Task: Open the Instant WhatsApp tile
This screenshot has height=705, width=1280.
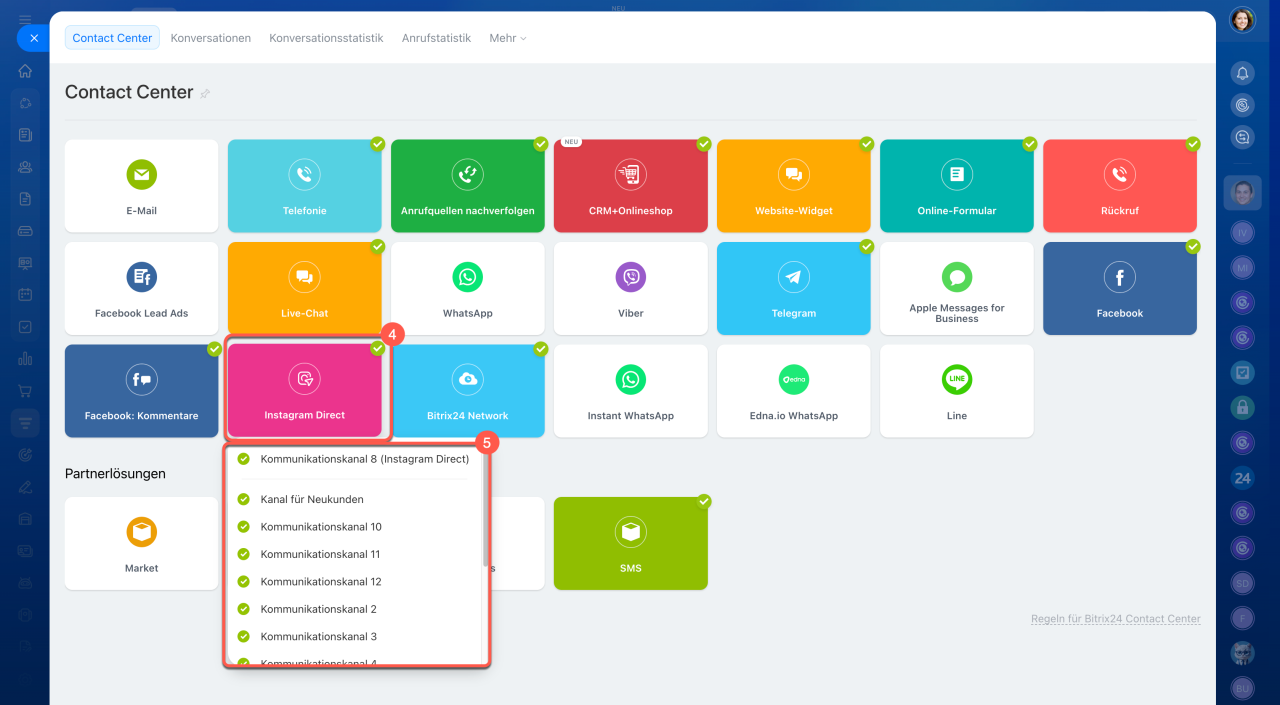Action: [x=630, y=391]
